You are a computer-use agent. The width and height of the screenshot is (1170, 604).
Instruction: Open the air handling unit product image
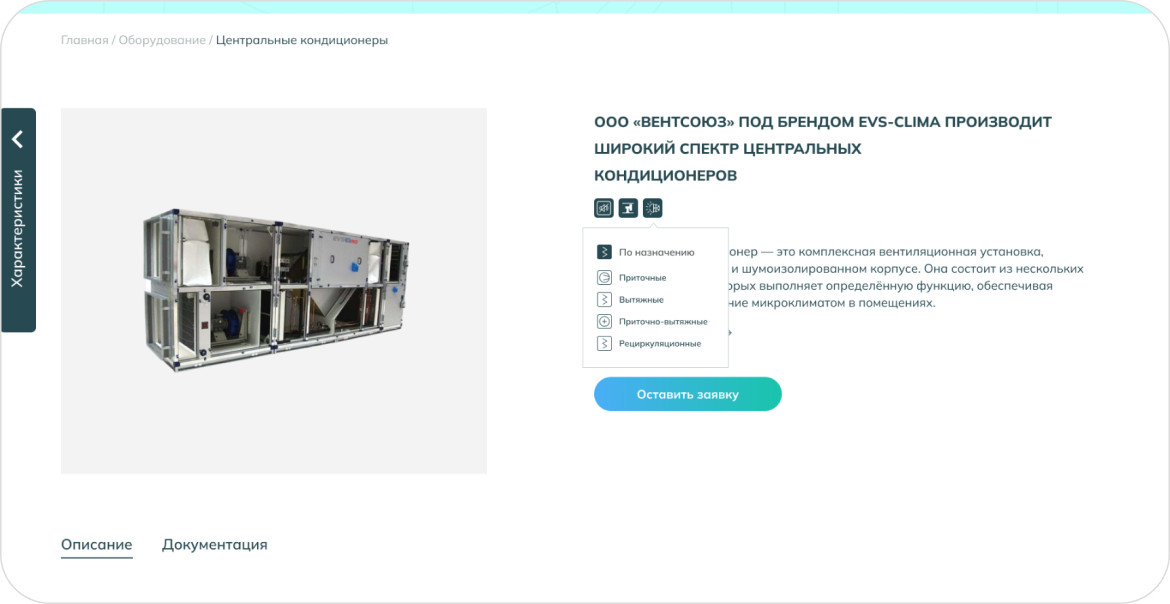coord(276,290)
